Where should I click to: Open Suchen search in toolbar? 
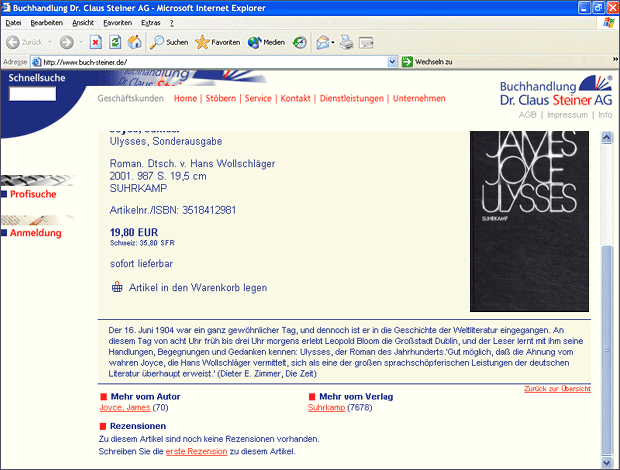click(169, 42)
